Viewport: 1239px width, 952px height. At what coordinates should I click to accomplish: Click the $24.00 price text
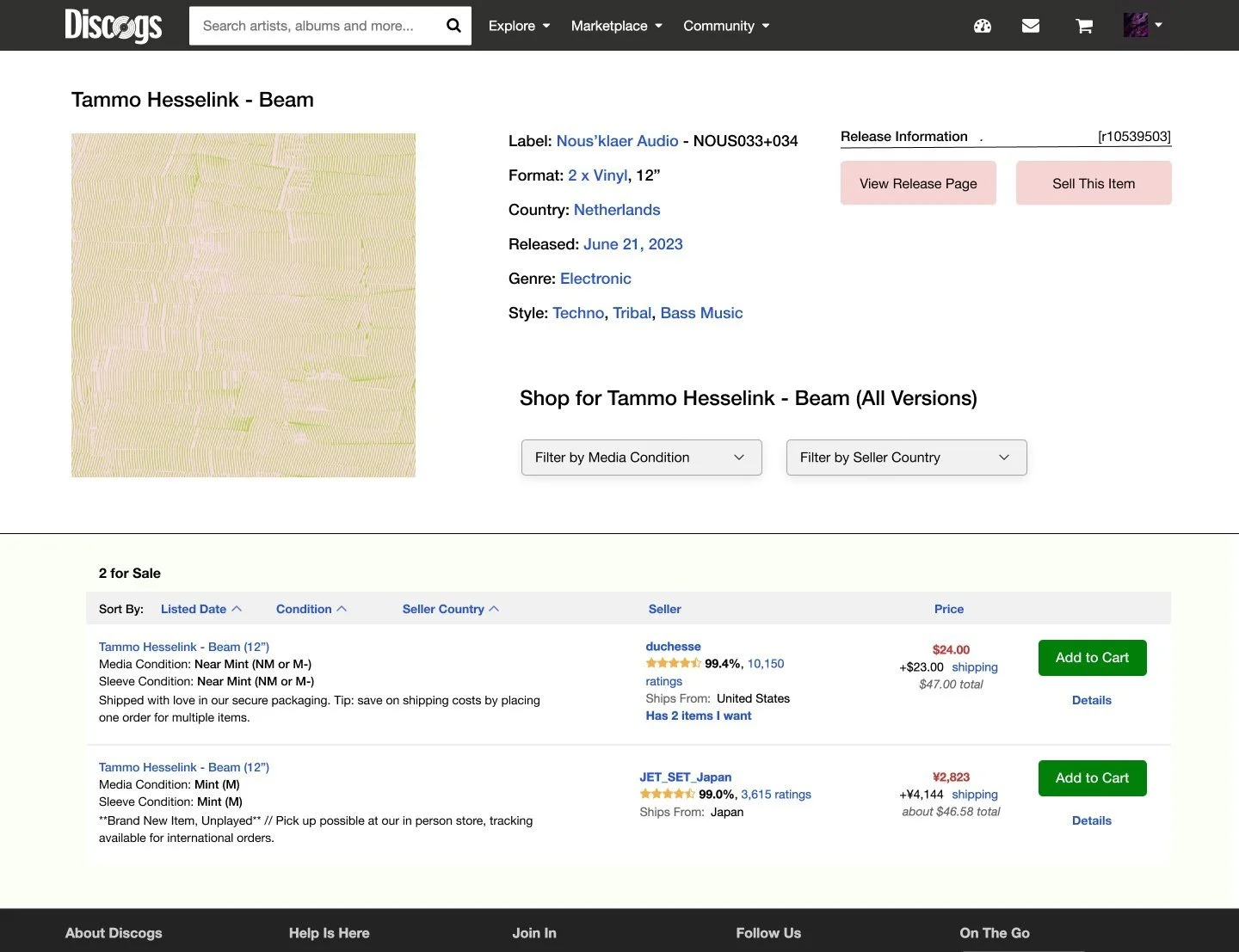(x=951, y=650)
